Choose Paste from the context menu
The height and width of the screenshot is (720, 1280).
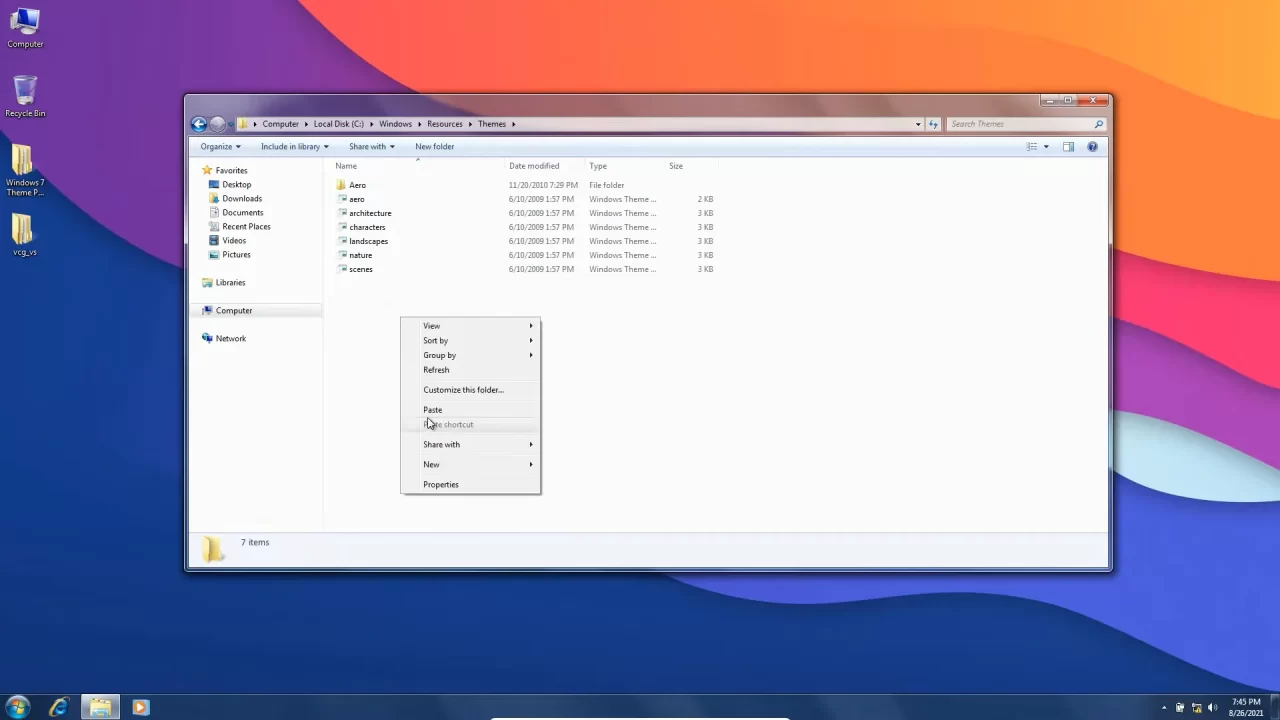coord(470,410)
